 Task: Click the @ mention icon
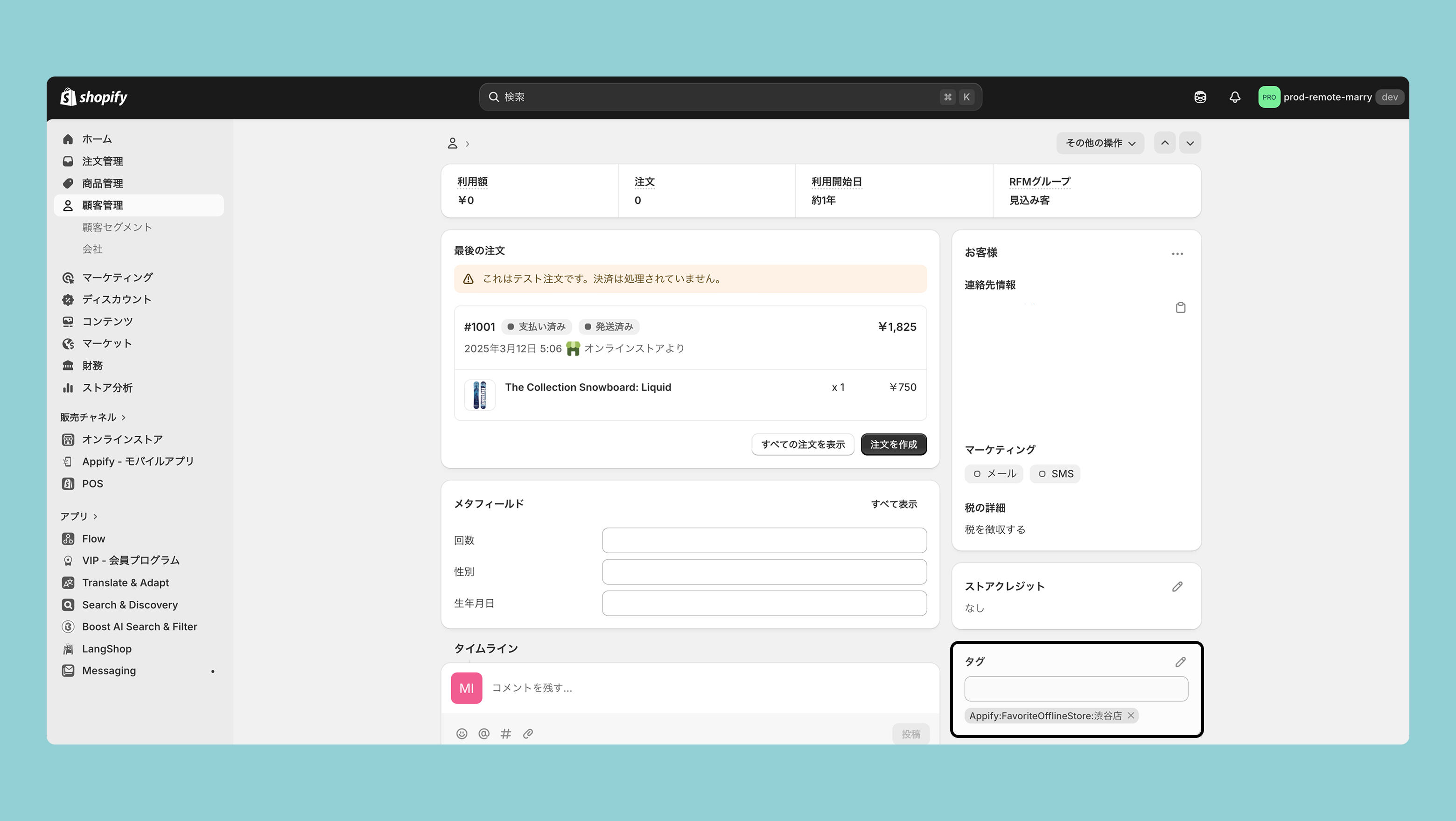click(484, 733)
